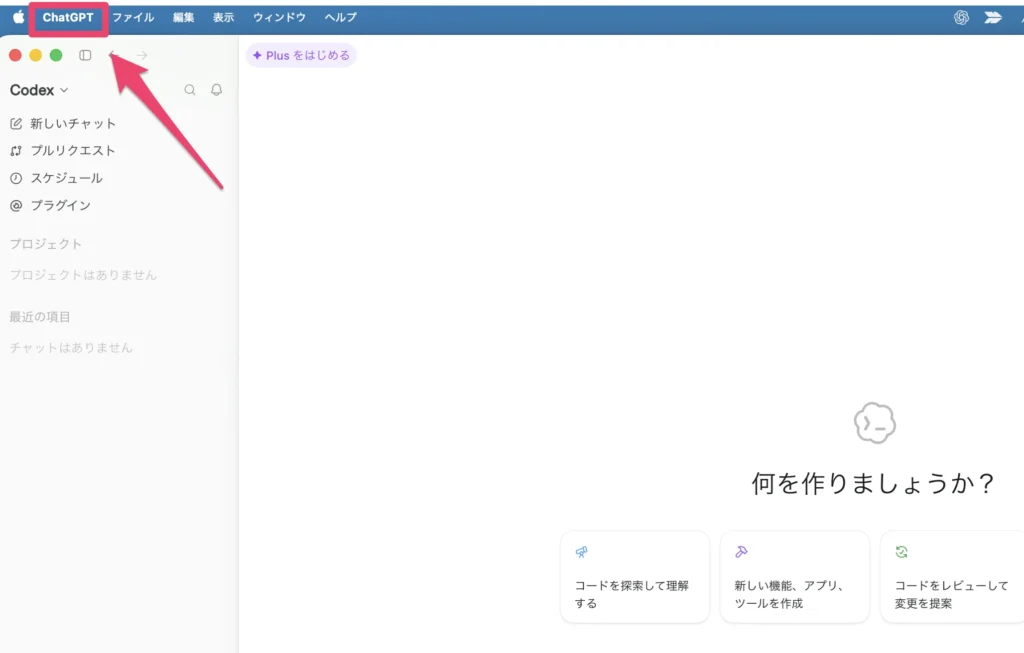Click the Codex terminal cloud logo
Screen dimensions: 1024x653
pyautogui.click(x=874, y=424)
